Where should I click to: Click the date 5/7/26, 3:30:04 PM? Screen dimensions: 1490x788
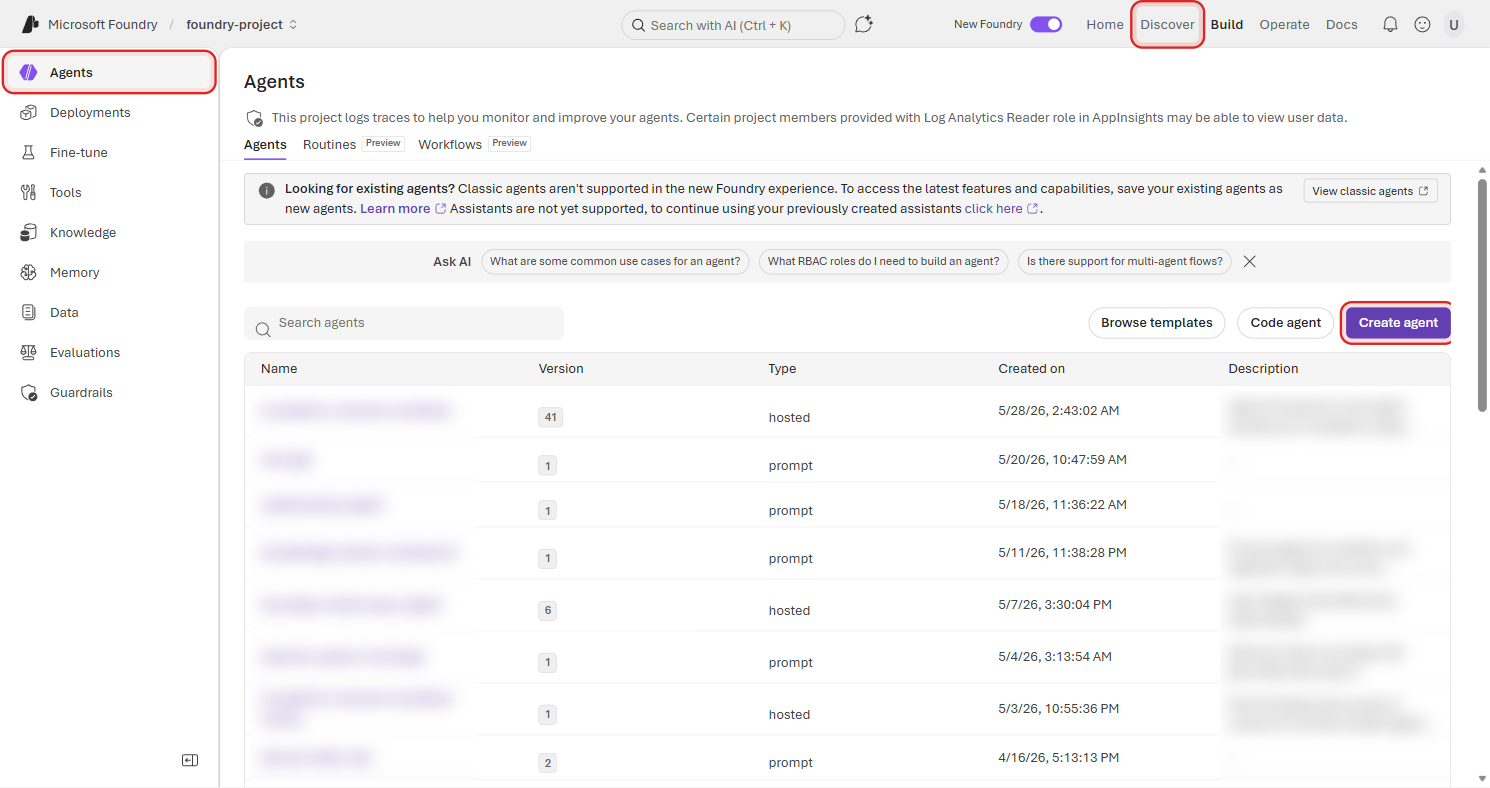click(x=1055, y=604)
